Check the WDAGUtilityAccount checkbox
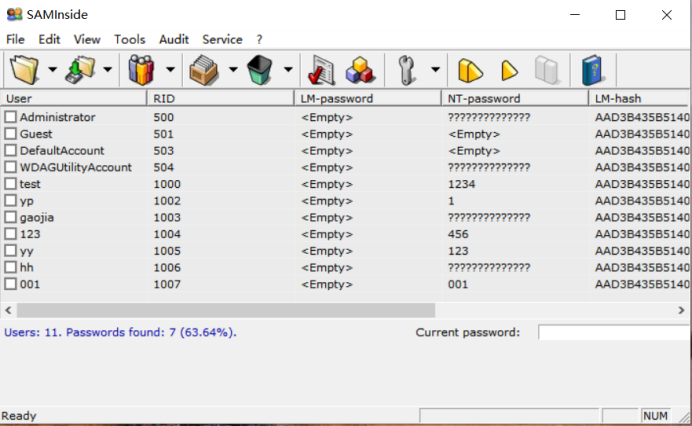 (x=11, y=167)
